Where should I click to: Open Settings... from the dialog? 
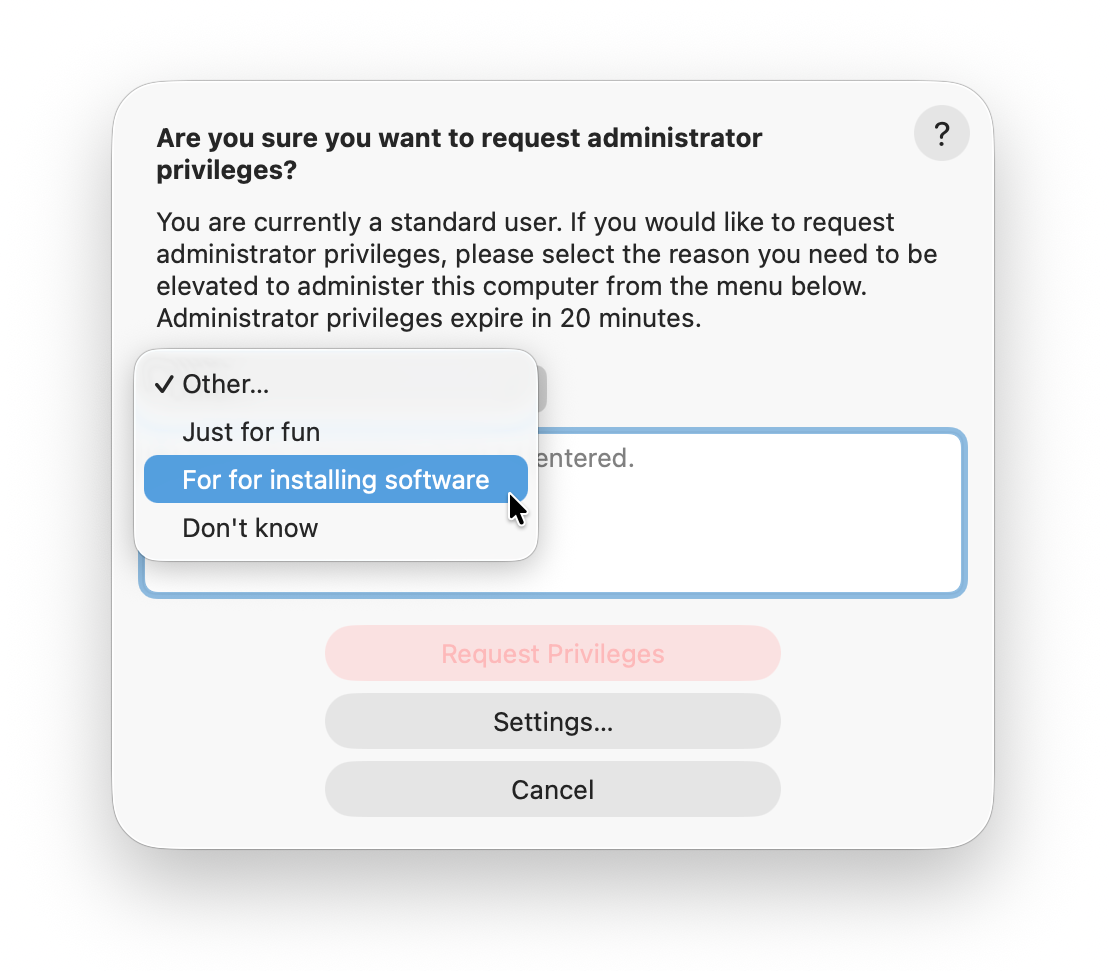552,722
